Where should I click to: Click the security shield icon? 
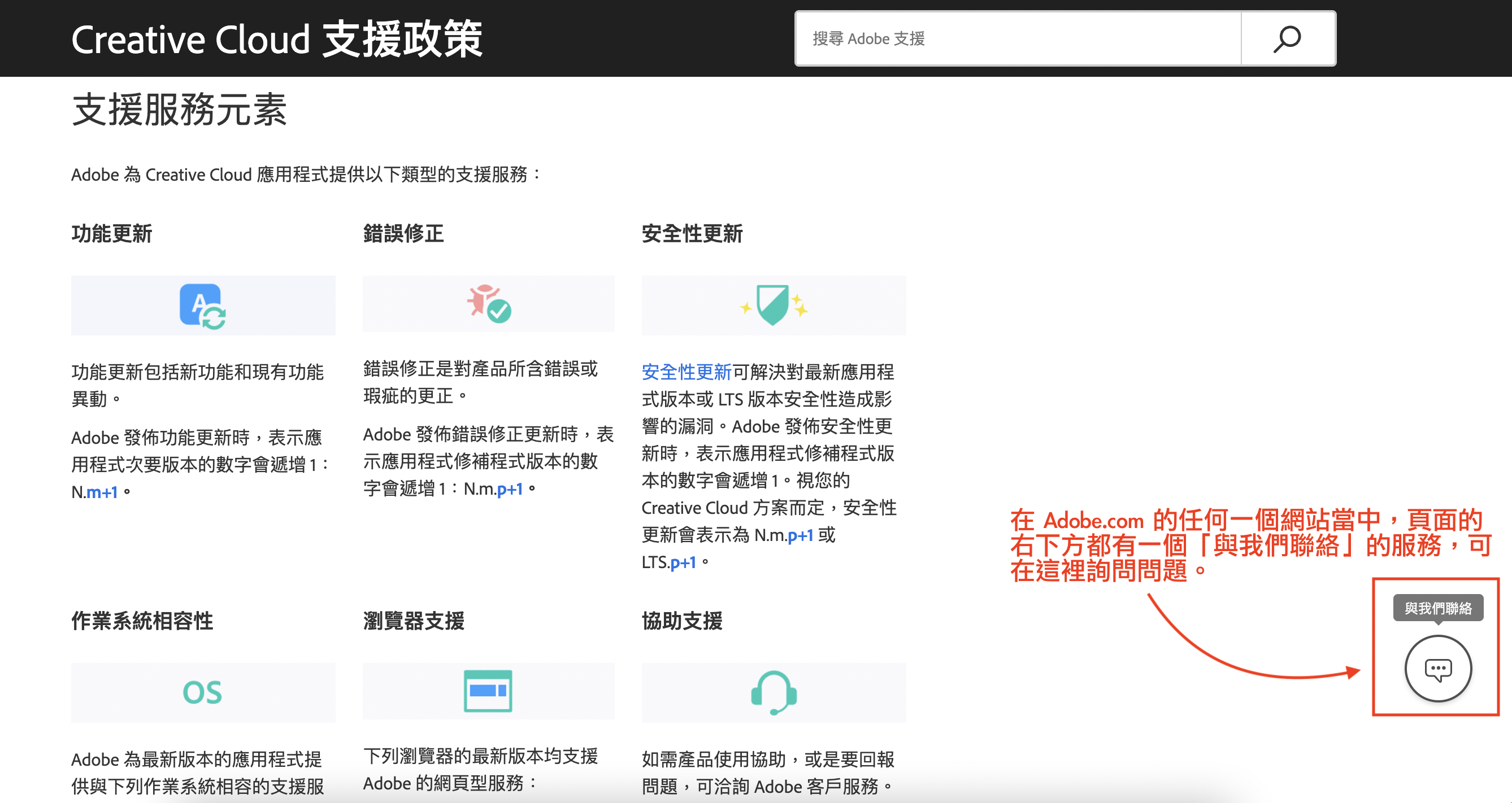(x=772, y=305)
